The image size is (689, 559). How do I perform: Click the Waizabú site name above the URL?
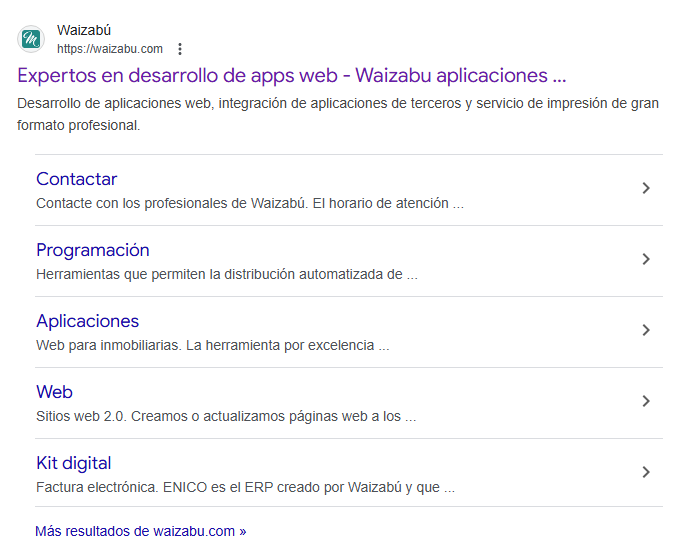pos(84,30)
